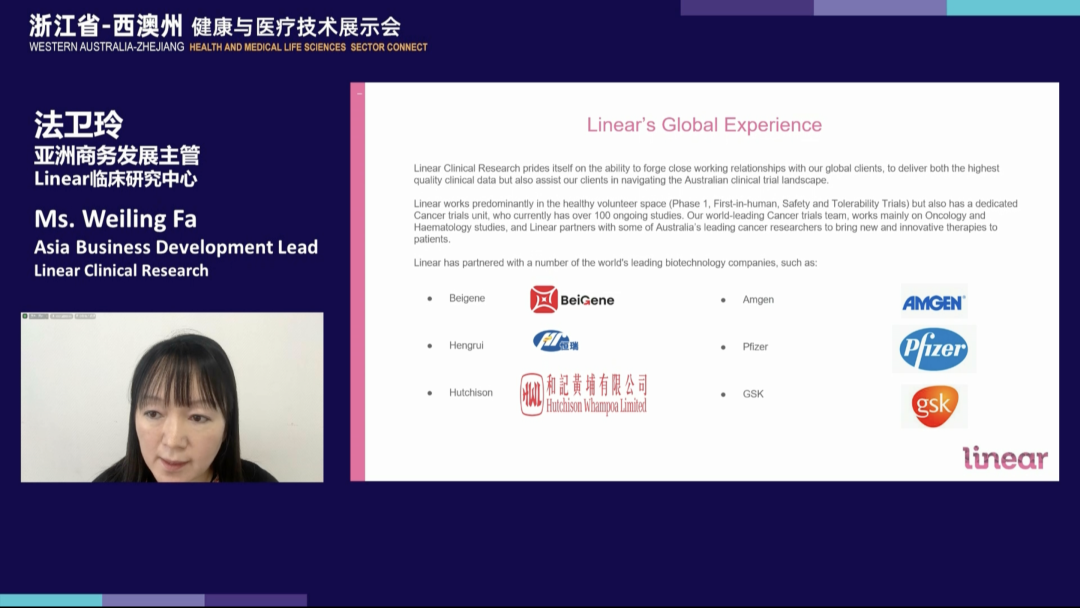
Task: Select the "Pfizer" bullet text
Action: pos(755,347)
